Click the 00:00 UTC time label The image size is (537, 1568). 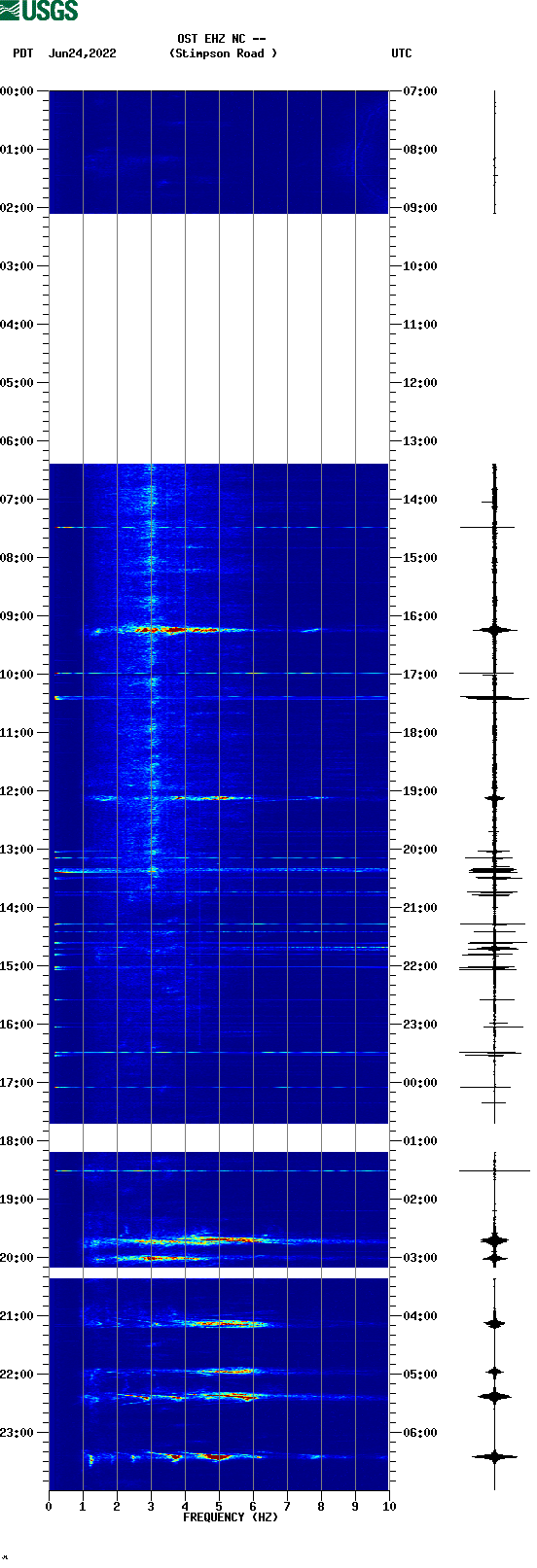(420, 1083)
